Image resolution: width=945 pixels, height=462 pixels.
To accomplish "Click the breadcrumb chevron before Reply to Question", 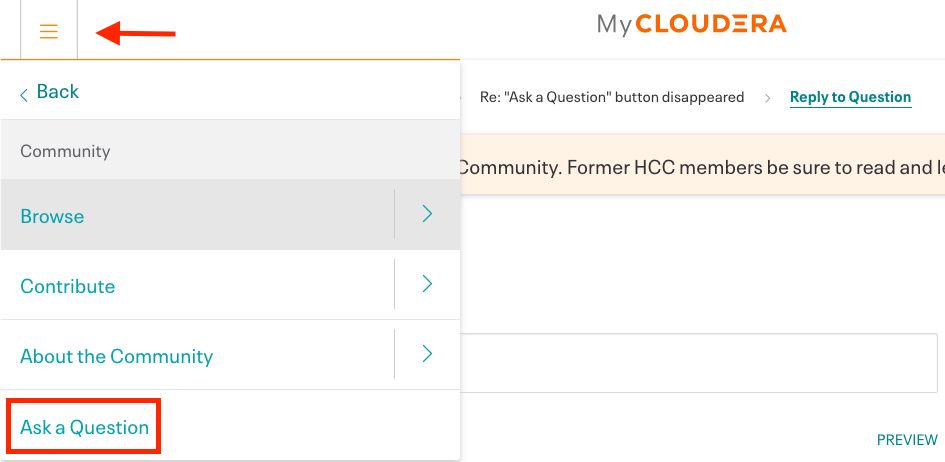I will coord(768,98).
